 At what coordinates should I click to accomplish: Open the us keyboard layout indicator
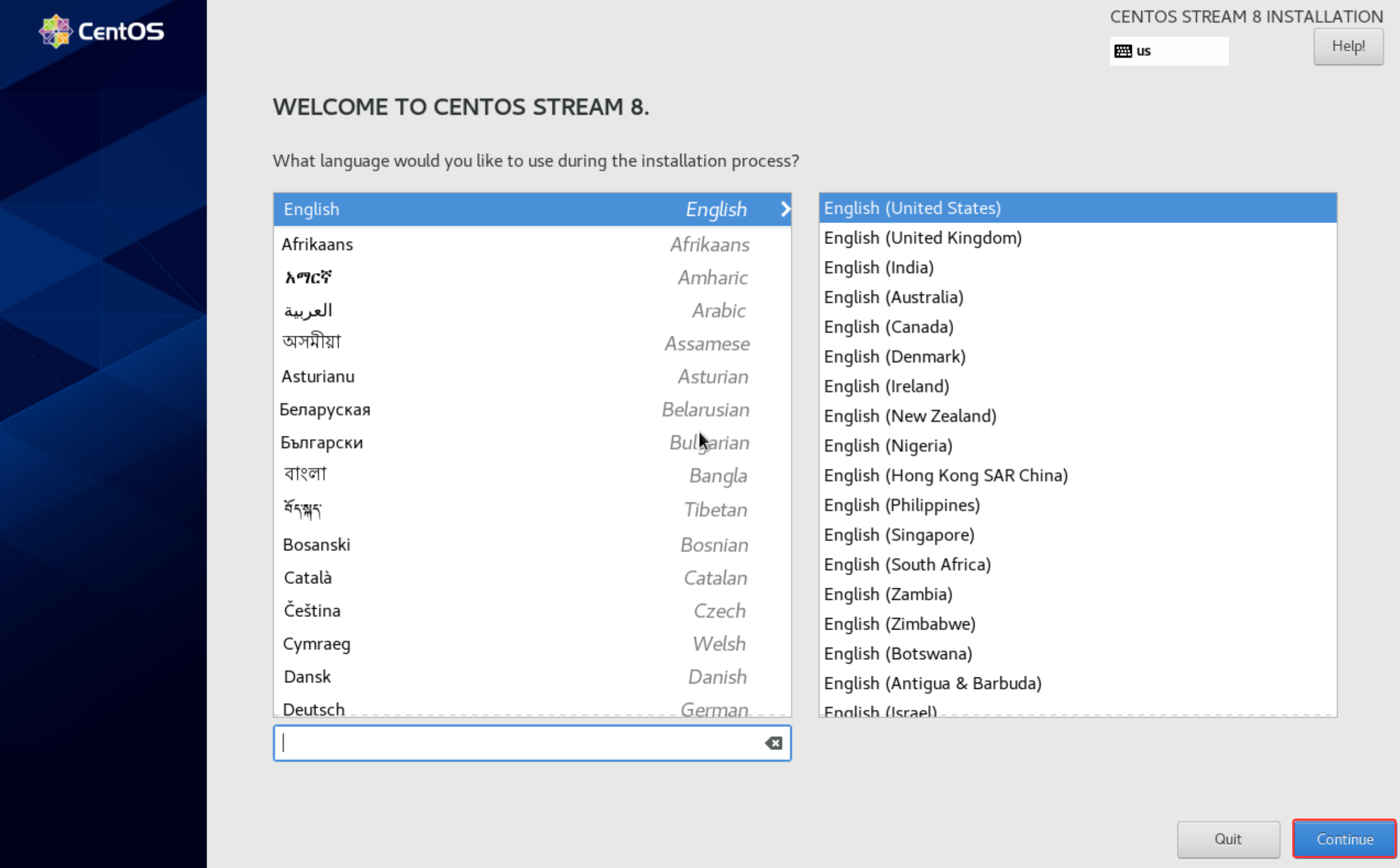[1169, 51]
